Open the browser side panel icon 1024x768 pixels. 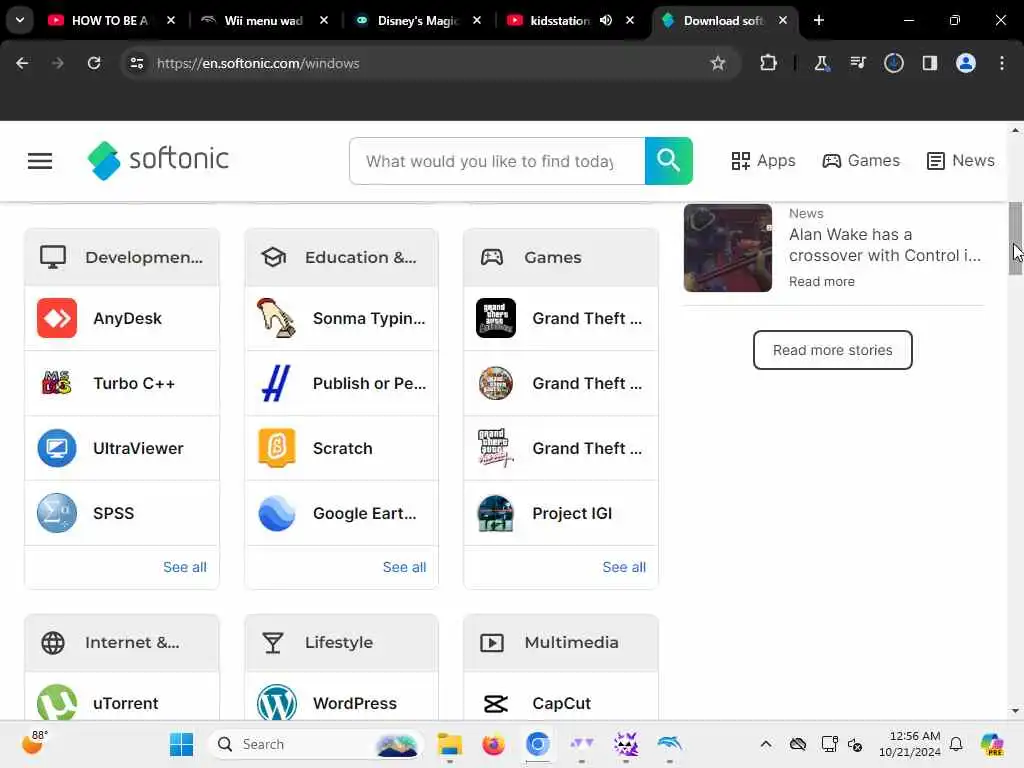pos(929,63)
